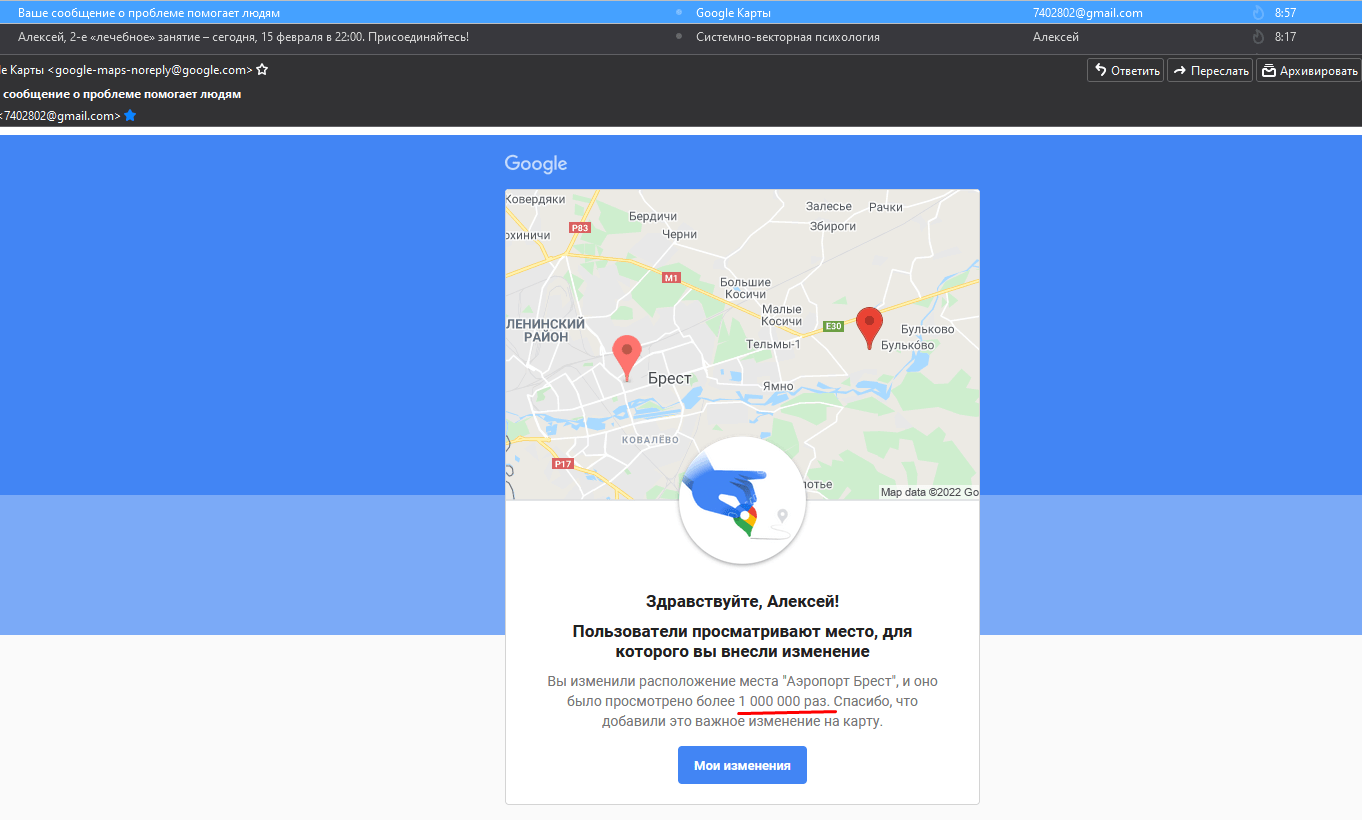The image size is (1362, 820).
Task: Click the Збироги label on the map
Action: point(833,226)
